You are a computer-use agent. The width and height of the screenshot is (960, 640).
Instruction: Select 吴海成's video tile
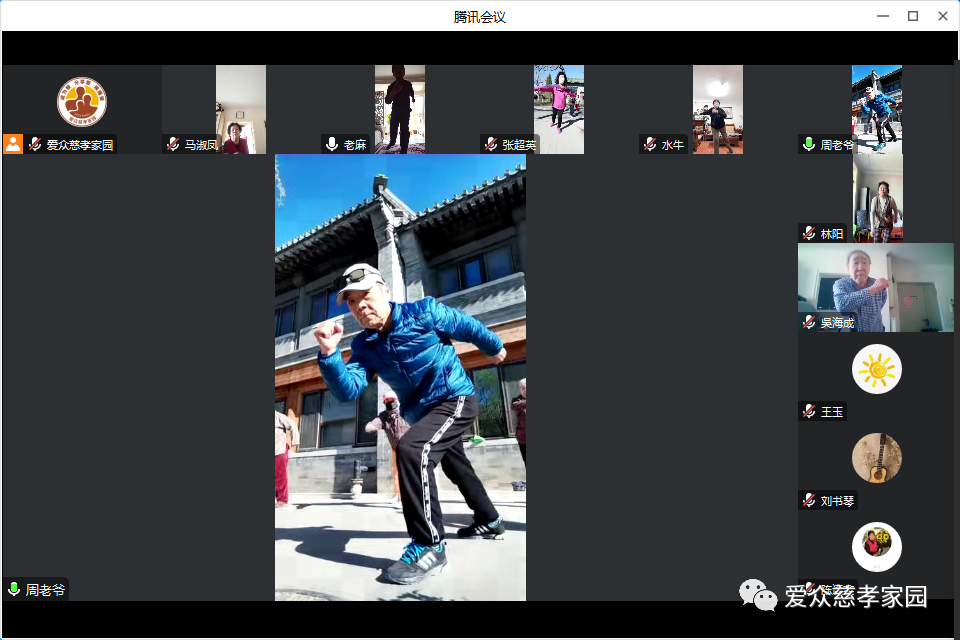pos(875,287)
